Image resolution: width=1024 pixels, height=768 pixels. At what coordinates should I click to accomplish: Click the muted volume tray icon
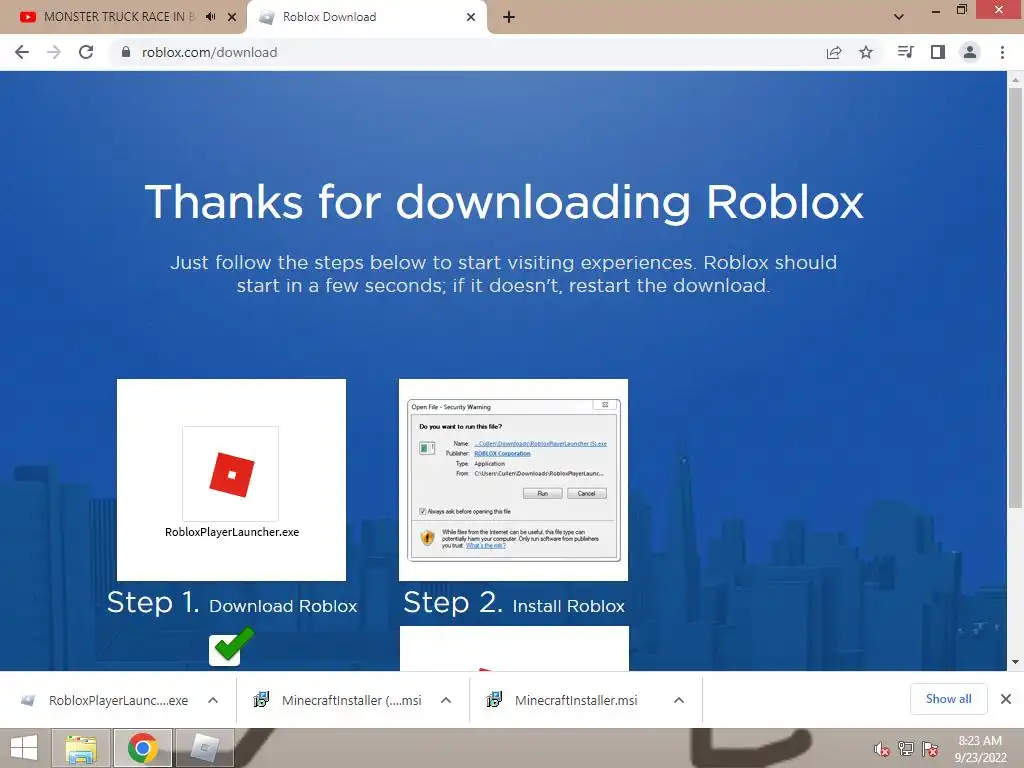click(882, 749)
